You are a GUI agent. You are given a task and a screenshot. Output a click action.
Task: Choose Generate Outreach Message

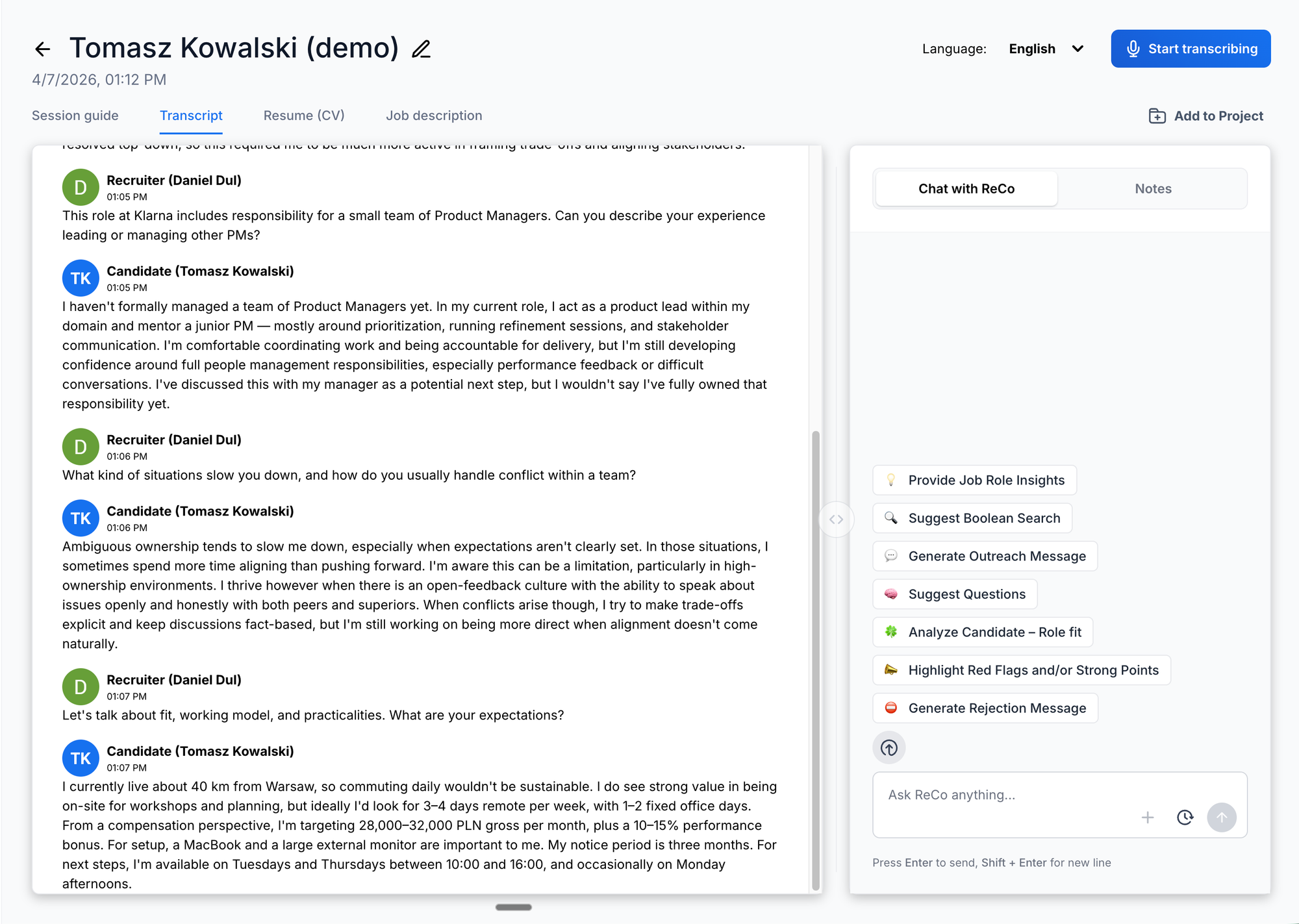coord(985,556)
